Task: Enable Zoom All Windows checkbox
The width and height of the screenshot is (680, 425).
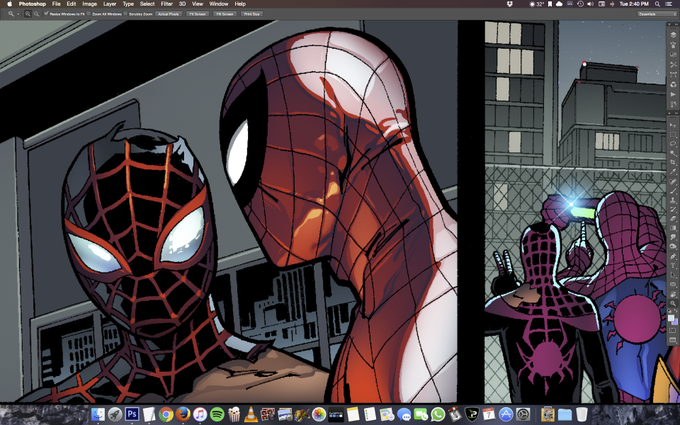Action: 88,14
